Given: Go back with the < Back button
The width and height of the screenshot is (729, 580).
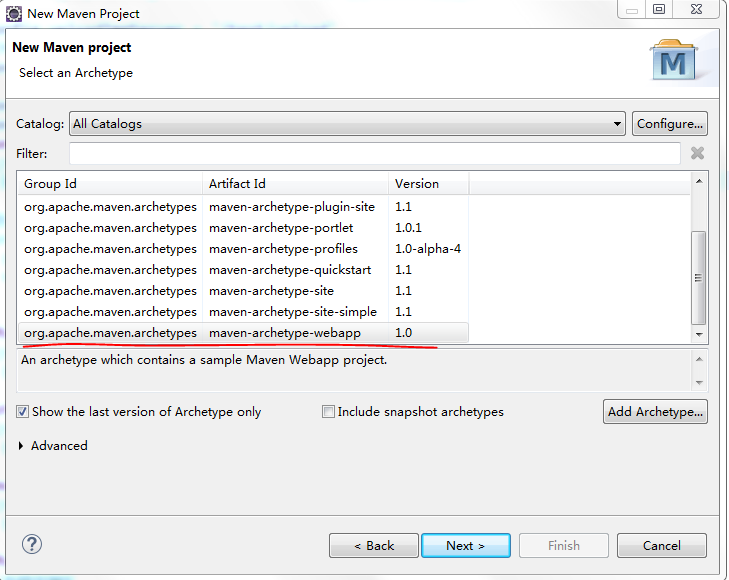Looking at the screenshot, I should pyautogui.click(x=374, y=545).
